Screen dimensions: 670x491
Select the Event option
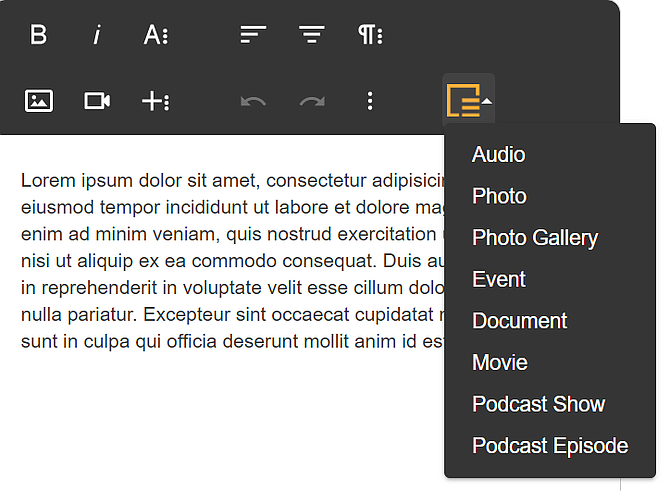pos(550,279)
